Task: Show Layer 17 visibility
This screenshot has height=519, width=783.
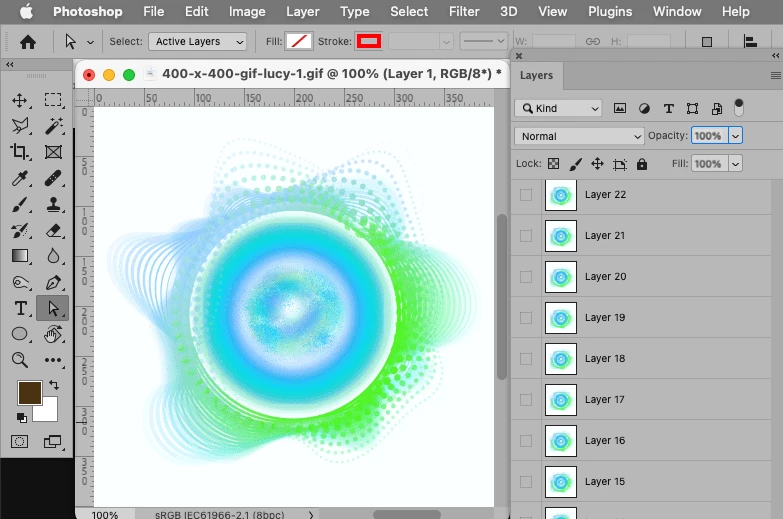Action: (526, 400)
